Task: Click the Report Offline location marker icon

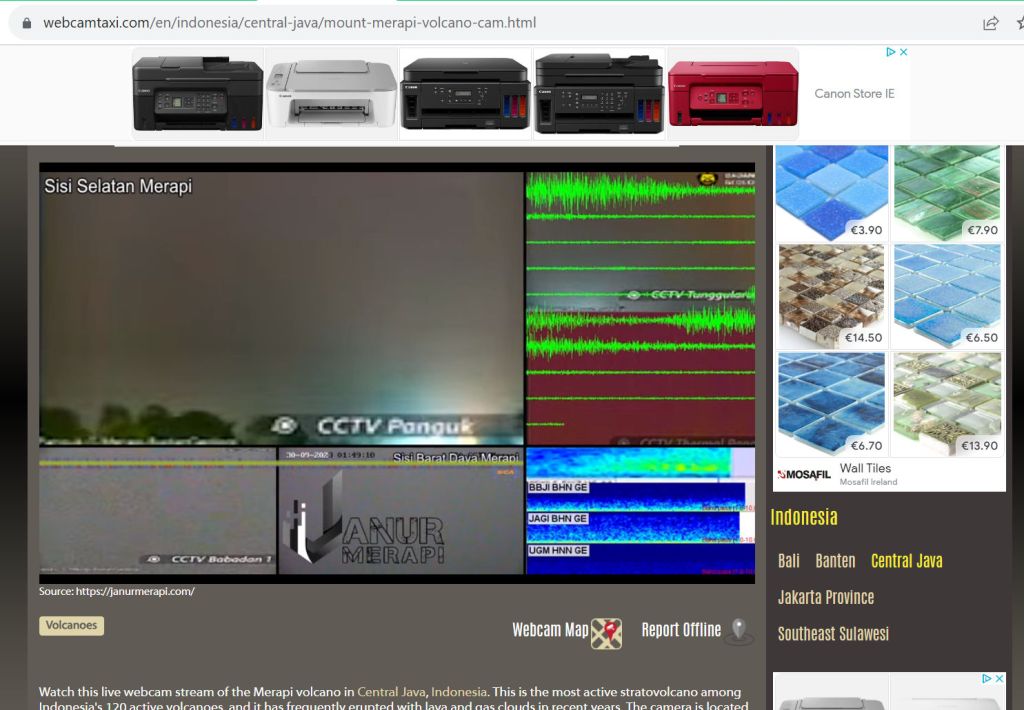Action: point(738,631)
